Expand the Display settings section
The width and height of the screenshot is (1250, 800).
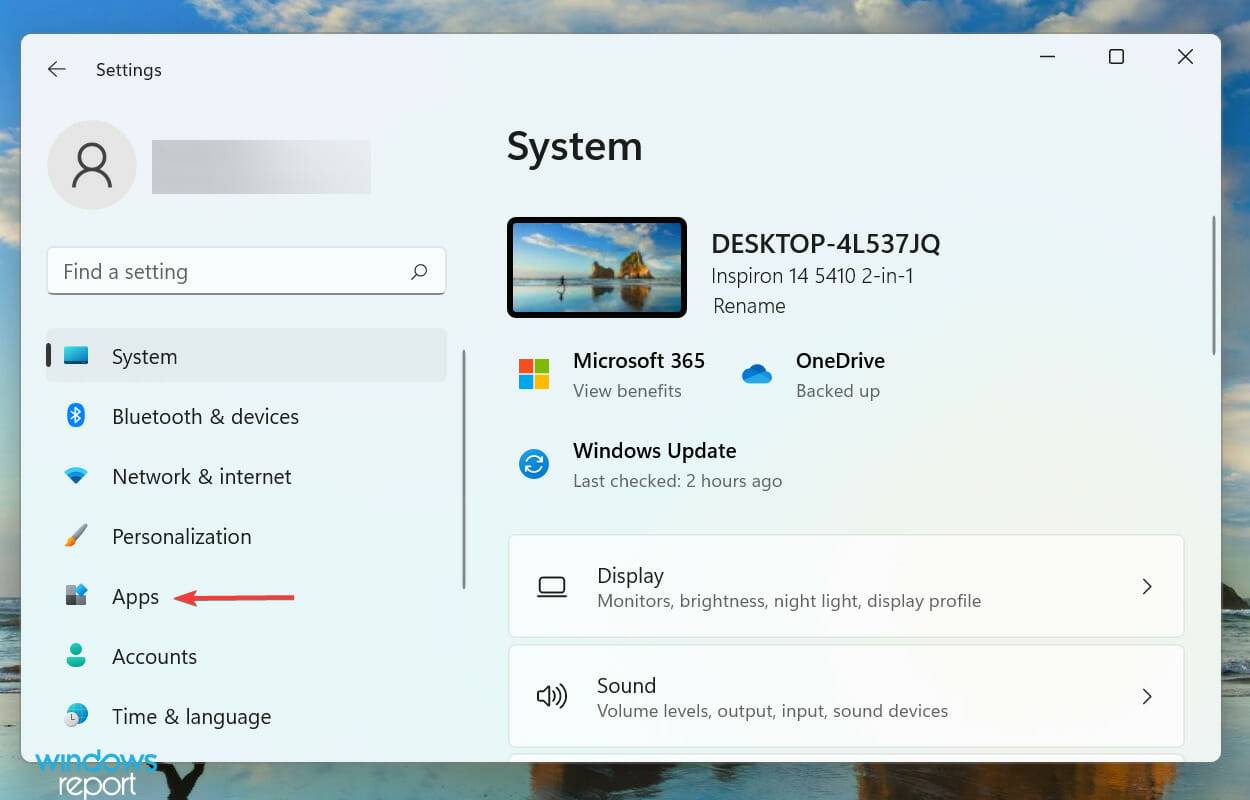click(x=845, y=586)
